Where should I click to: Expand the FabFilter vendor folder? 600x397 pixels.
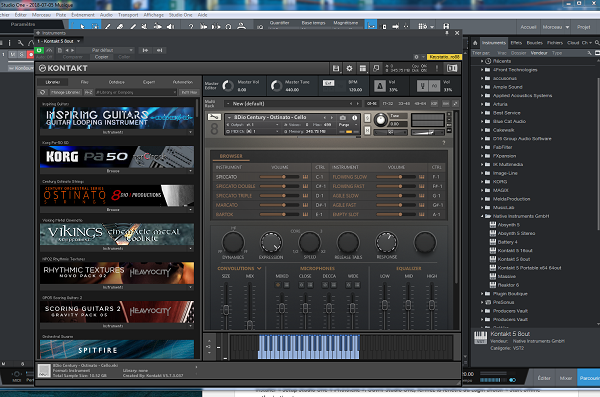(482, 147)
